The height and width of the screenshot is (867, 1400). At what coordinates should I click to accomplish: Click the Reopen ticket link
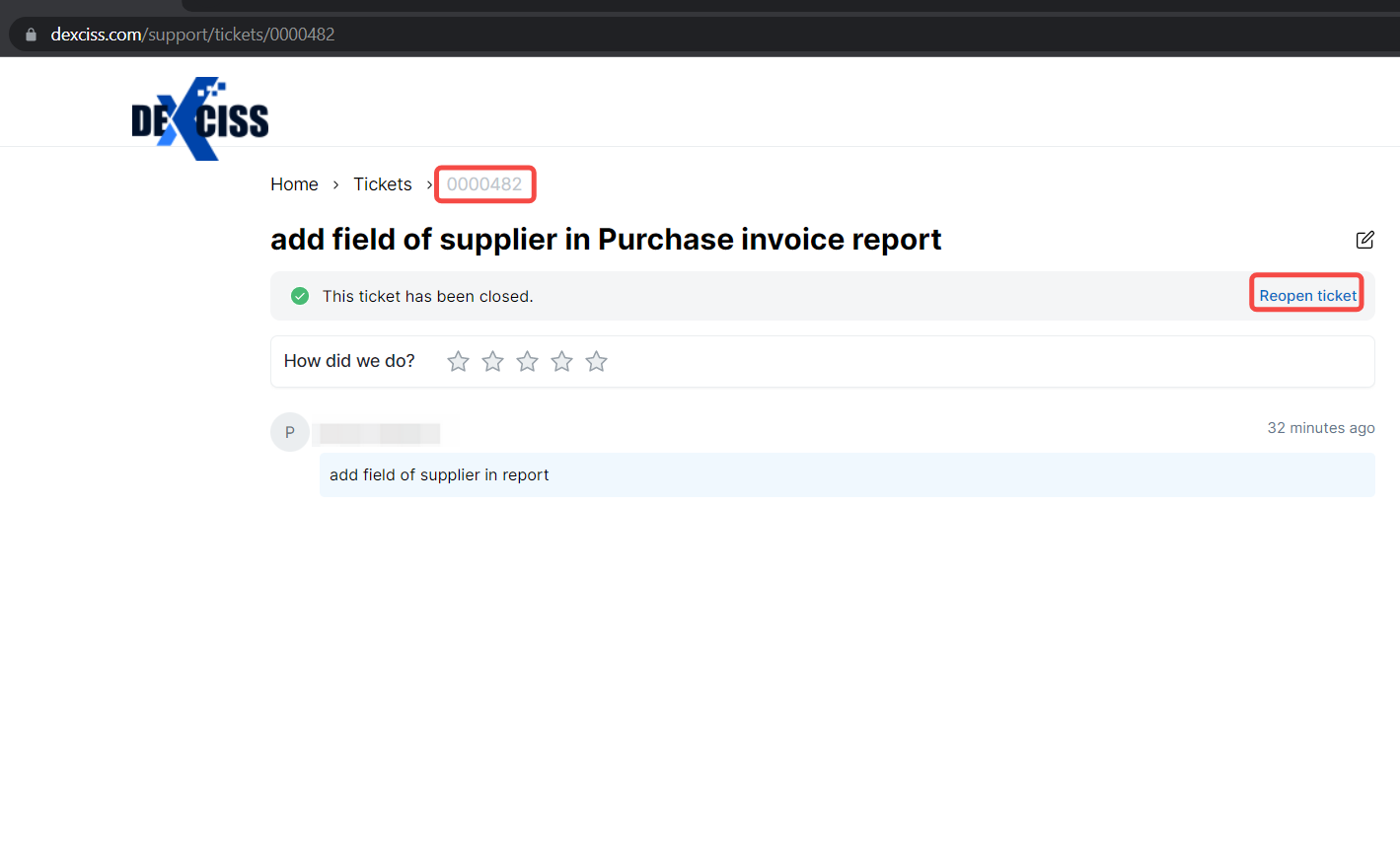[1306, 295]
